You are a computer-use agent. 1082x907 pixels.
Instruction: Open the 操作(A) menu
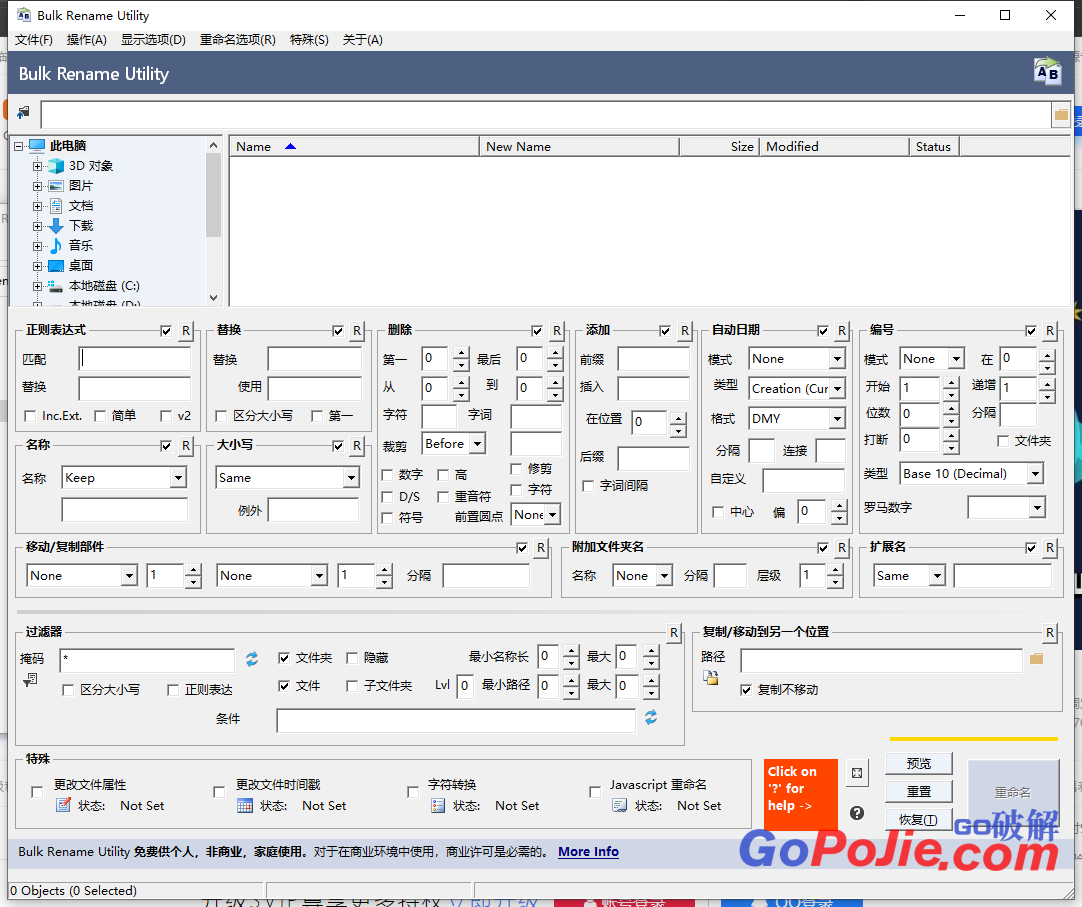click(x=87, y=40)
